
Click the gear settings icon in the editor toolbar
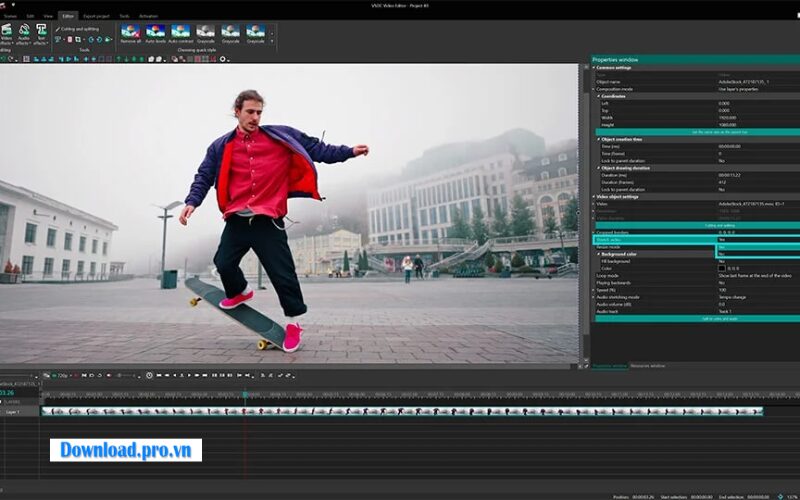222,59
